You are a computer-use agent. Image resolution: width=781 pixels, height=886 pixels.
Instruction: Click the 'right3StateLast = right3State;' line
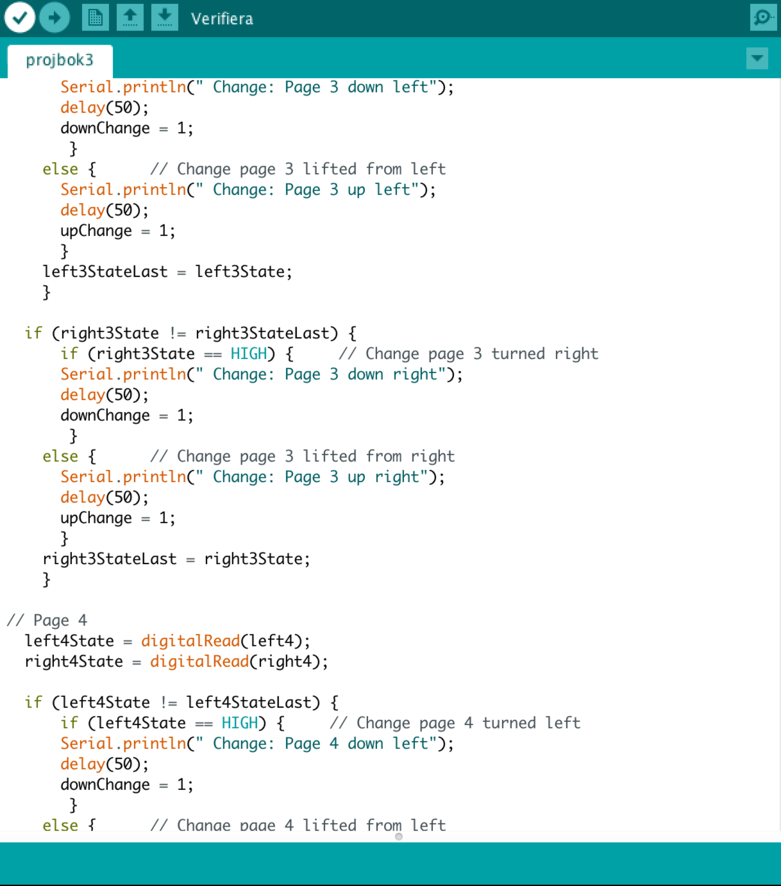tap(176, 559)
